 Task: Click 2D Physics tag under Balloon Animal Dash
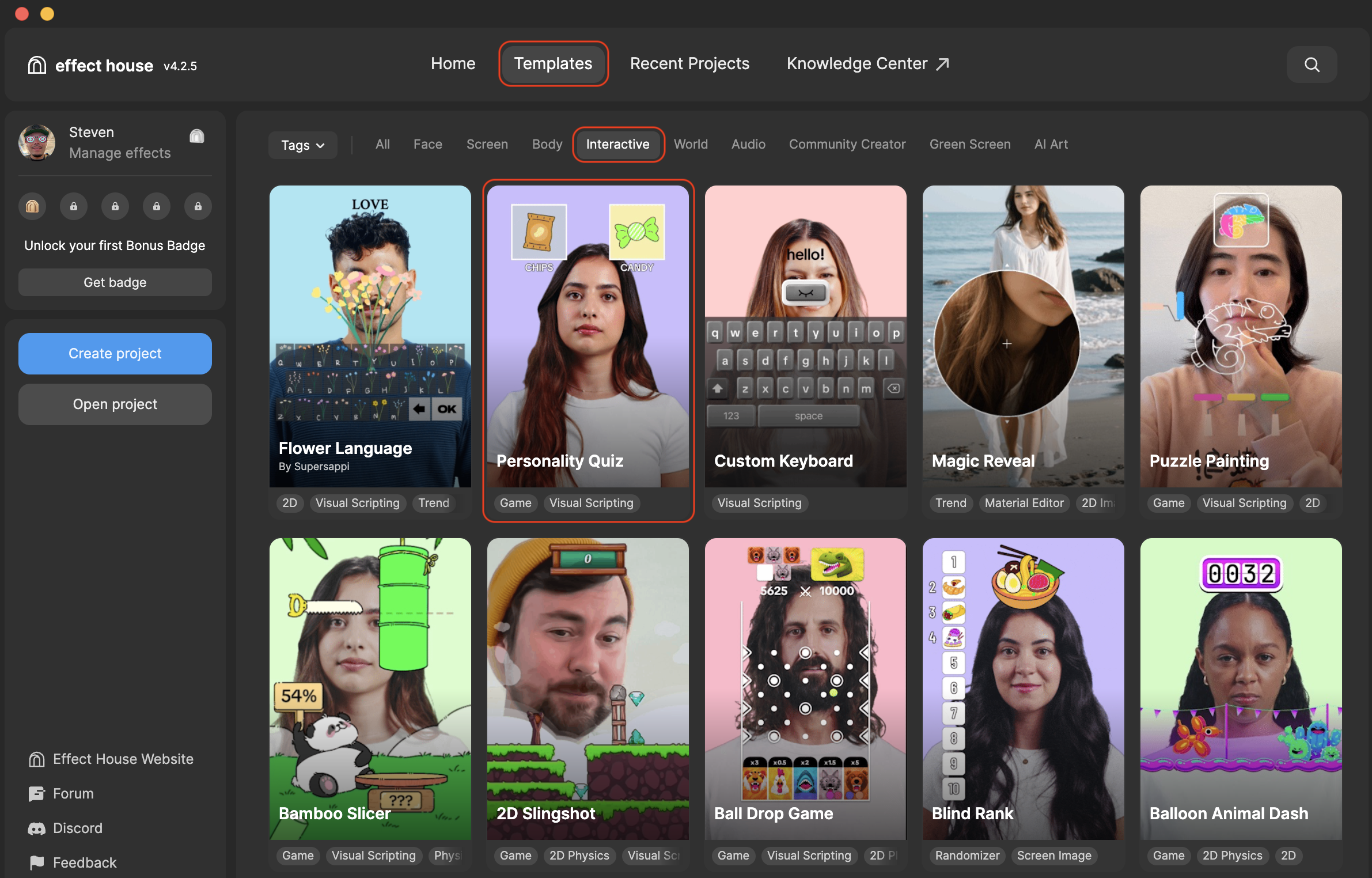pos(1232,856)
